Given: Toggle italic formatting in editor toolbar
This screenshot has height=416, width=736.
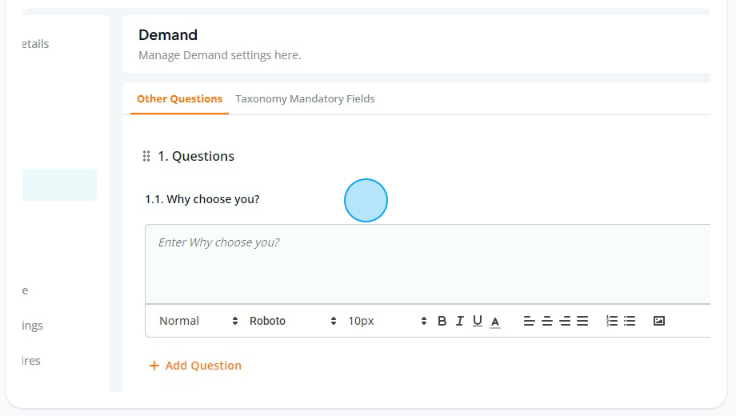Looking at the screenshot, I should click(460, 321).
